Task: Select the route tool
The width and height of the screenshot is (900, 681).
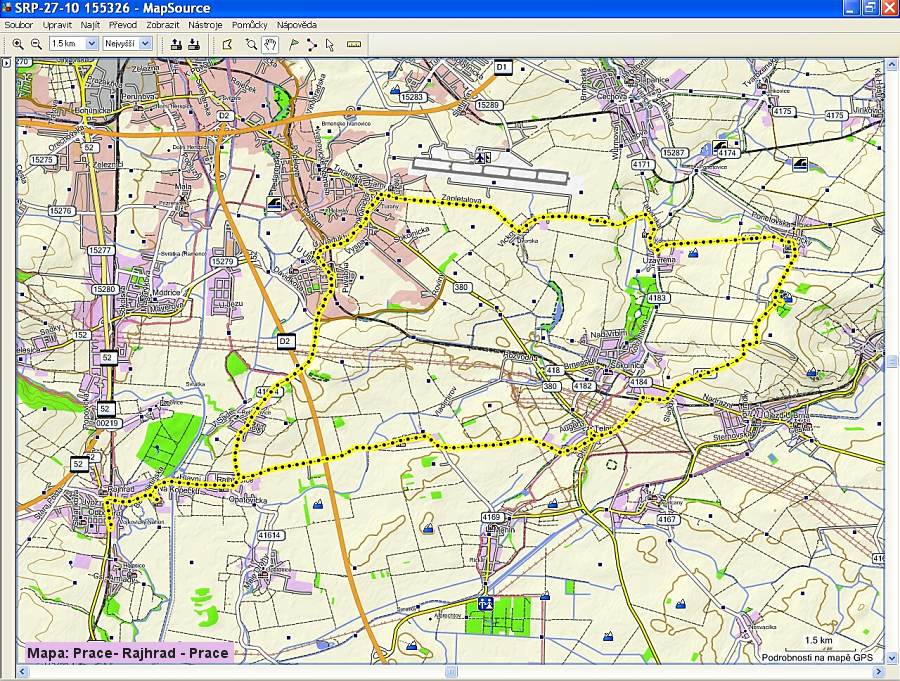Action: click(312, 44)
